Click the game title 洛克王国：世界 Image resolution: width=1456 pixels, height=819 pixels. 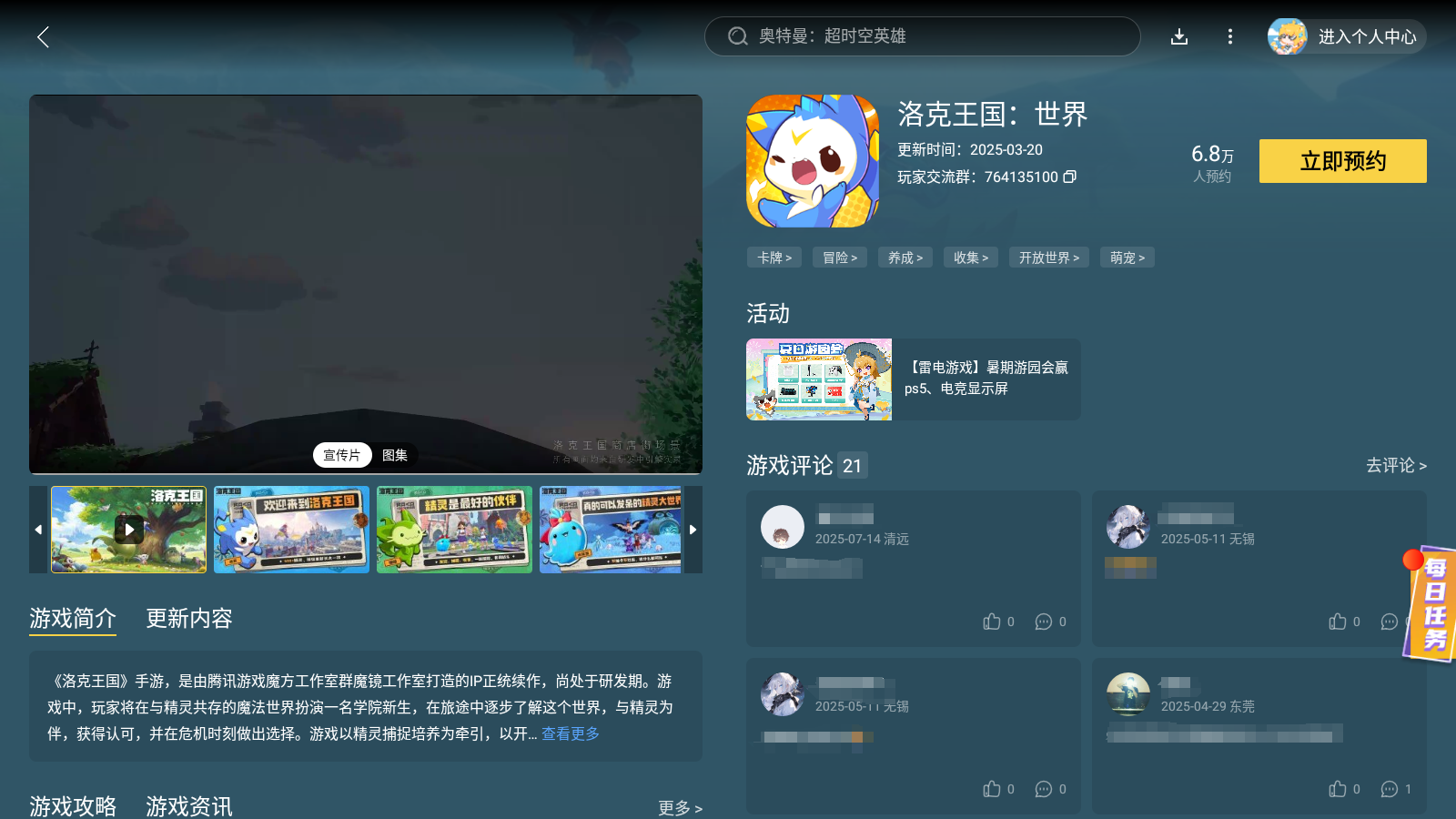[993, 114]
